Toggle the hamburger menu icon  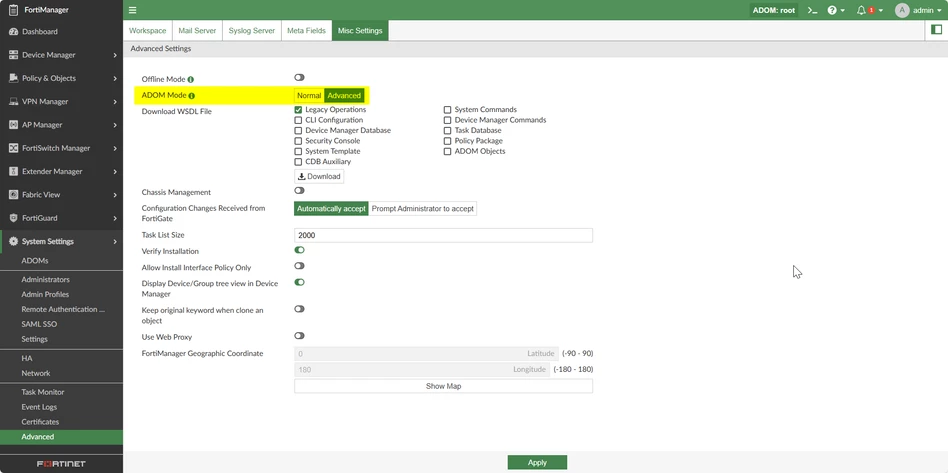[132, 10]
